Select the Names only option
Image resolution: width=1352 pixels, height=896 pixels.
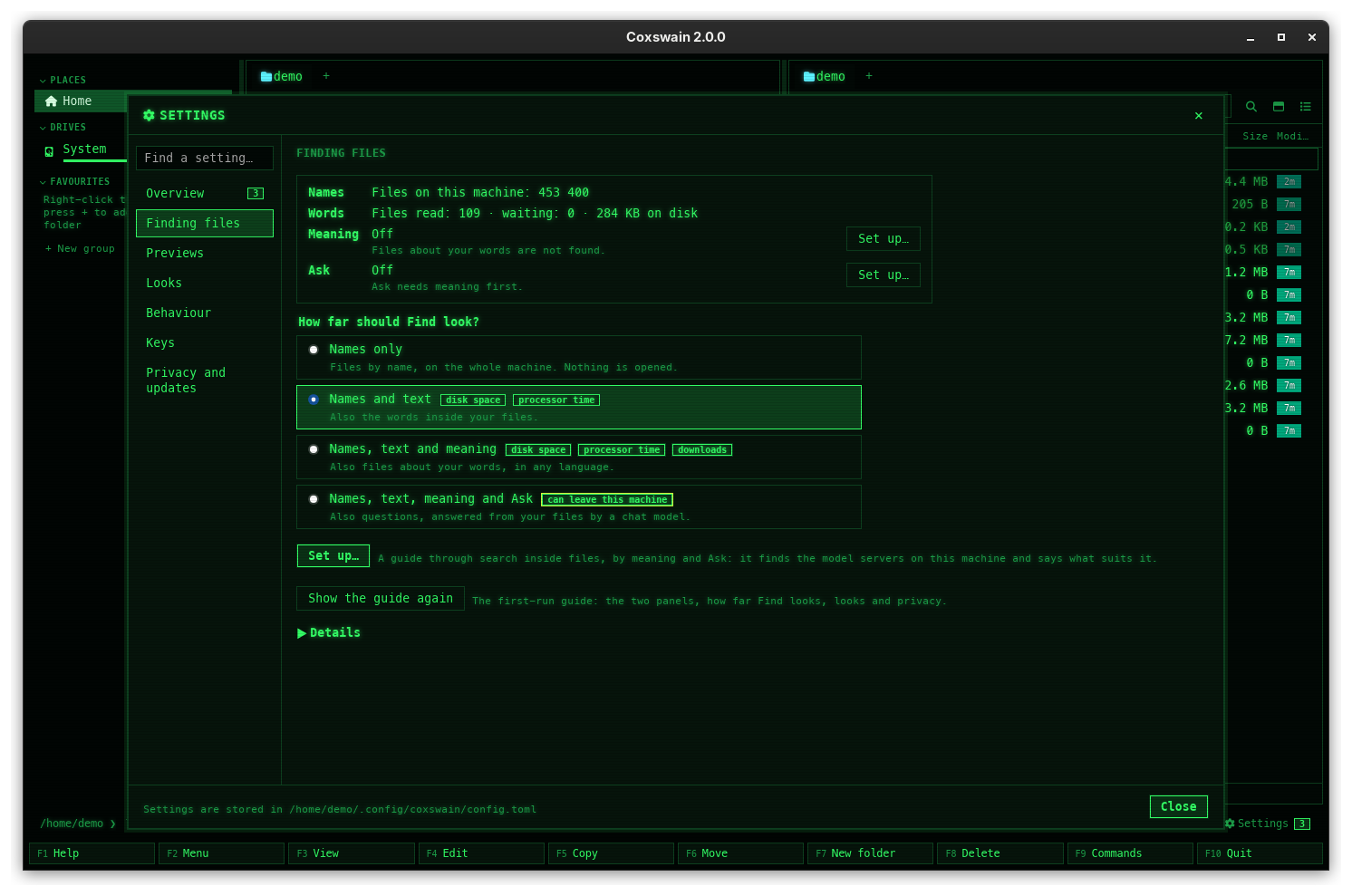coord(578,358)
